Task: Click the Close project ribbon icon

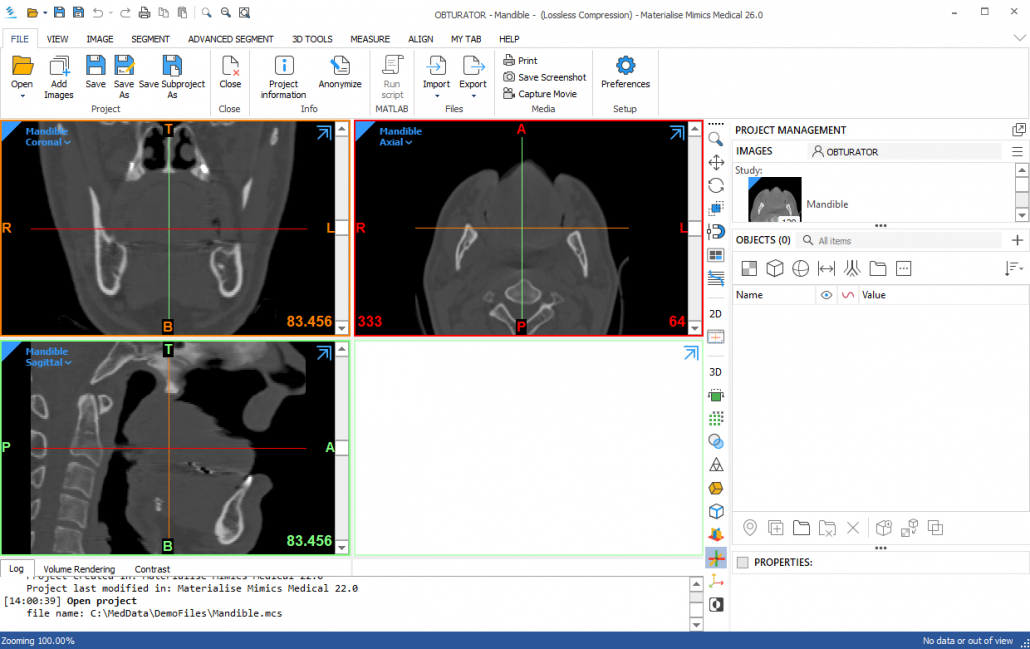Action: pyautogui.click(x=230, y=72)
